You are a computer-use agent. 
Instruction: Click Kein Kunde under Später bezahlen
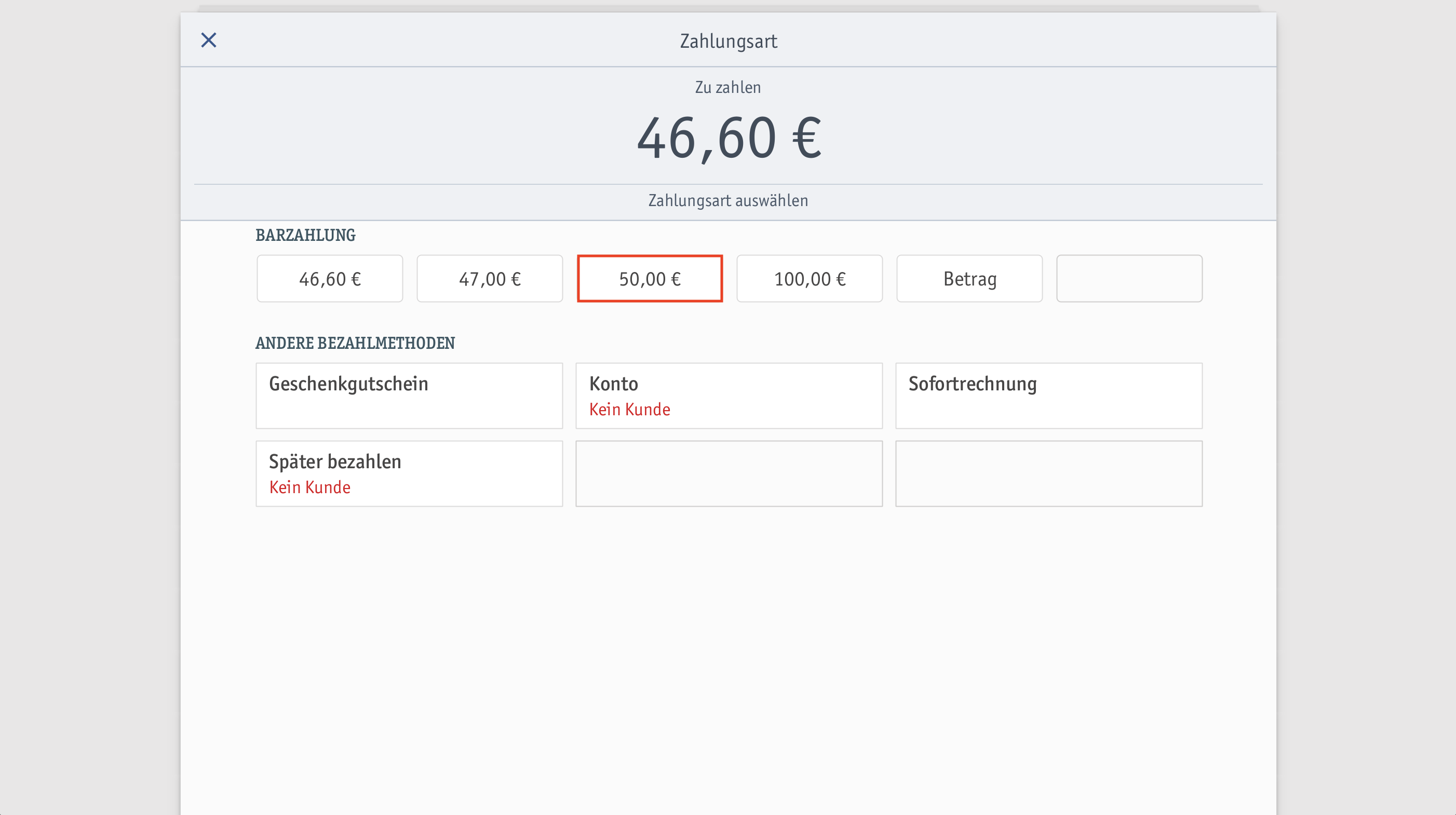(310, 487)
